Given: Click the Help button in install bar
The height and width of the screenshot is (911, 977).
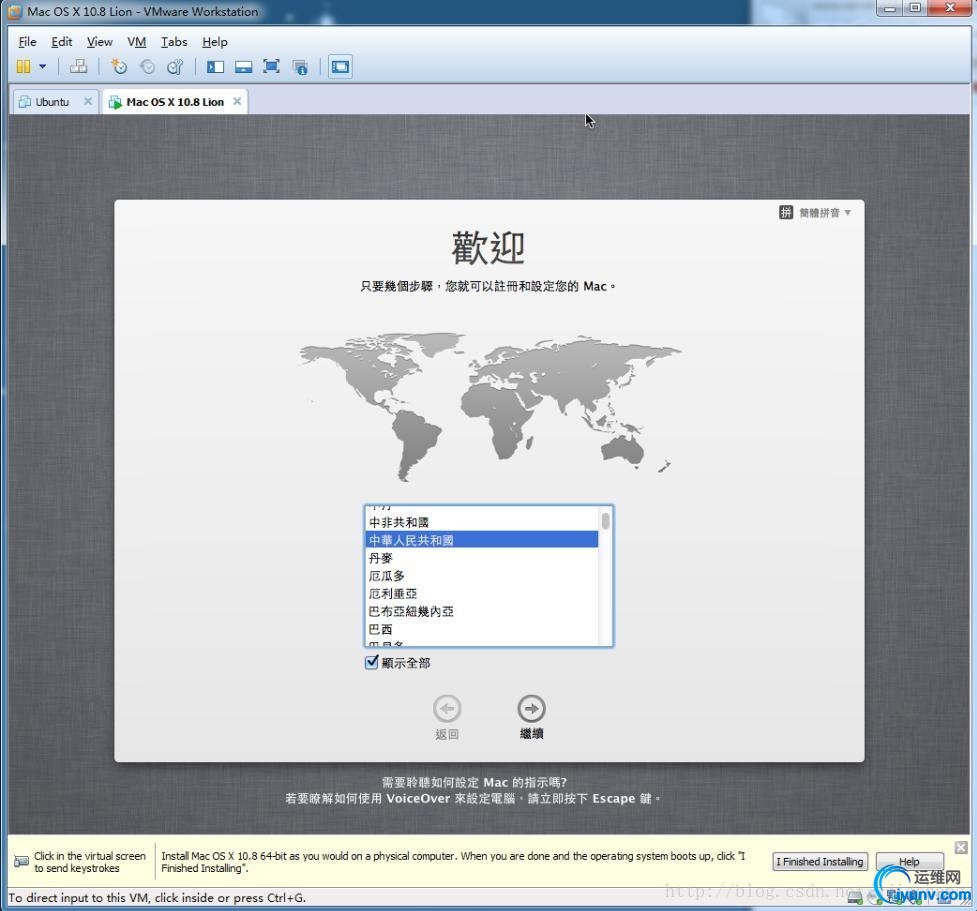Looking at the screenshot, I should (909, 862).
